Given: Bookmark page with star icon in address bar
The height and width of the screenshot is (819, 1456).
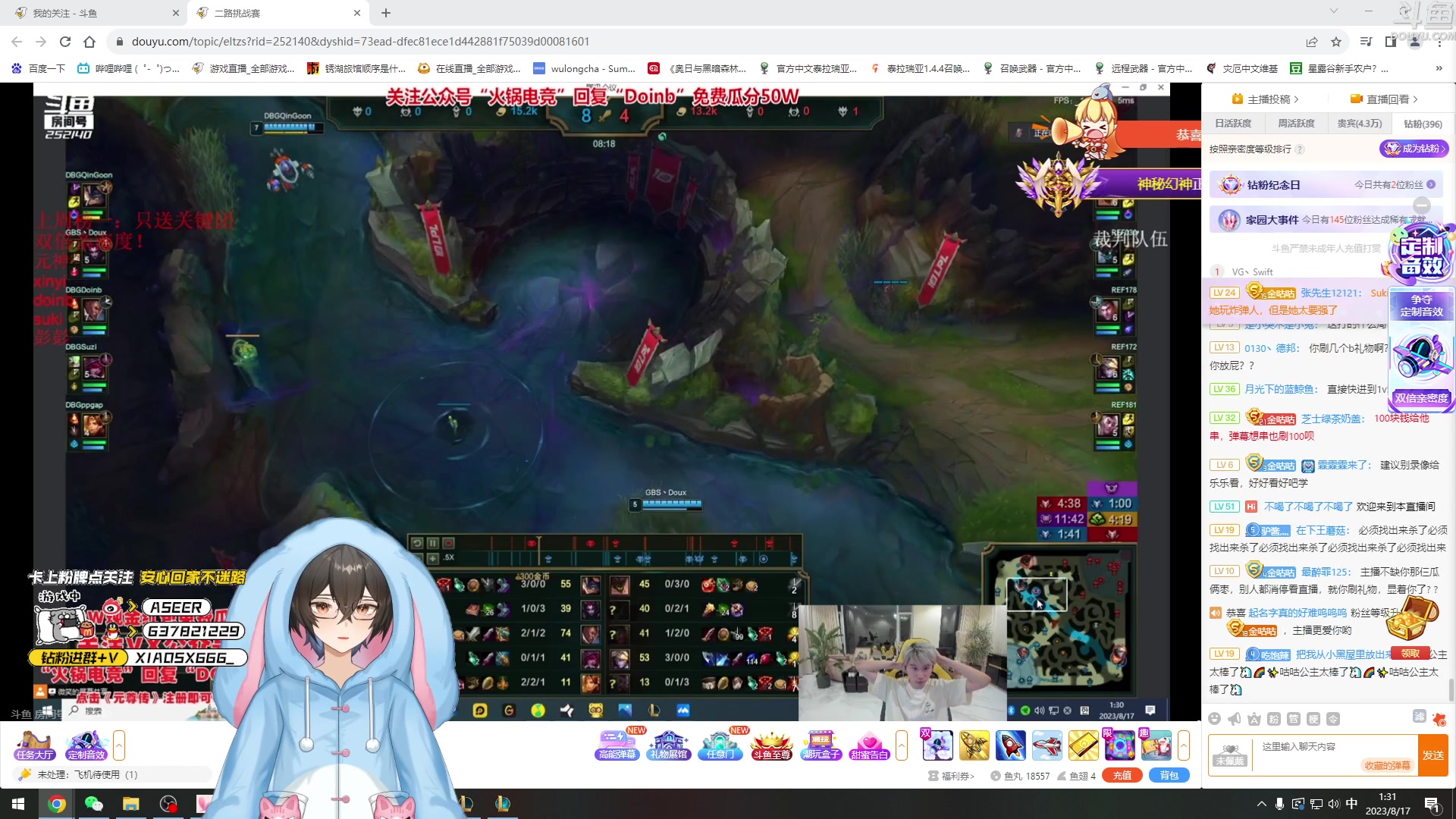Looking at the screenshot, I should click(x=1336, y=42).
